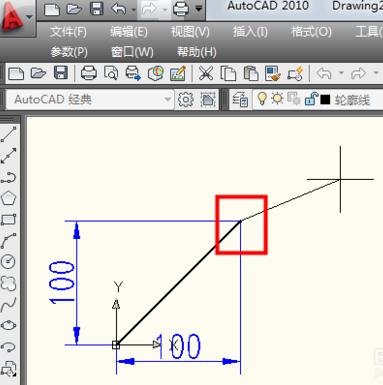Click Redo arrow in the standard toolbar
This screenshot has width=383, height=385.
[358, 73]
